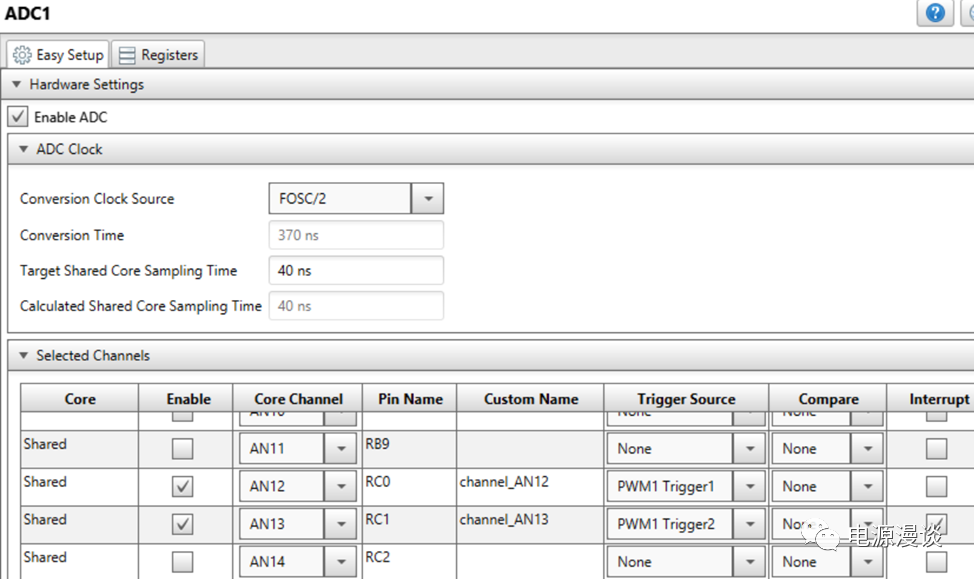Click the blue help question mark icon

(935, 13)
